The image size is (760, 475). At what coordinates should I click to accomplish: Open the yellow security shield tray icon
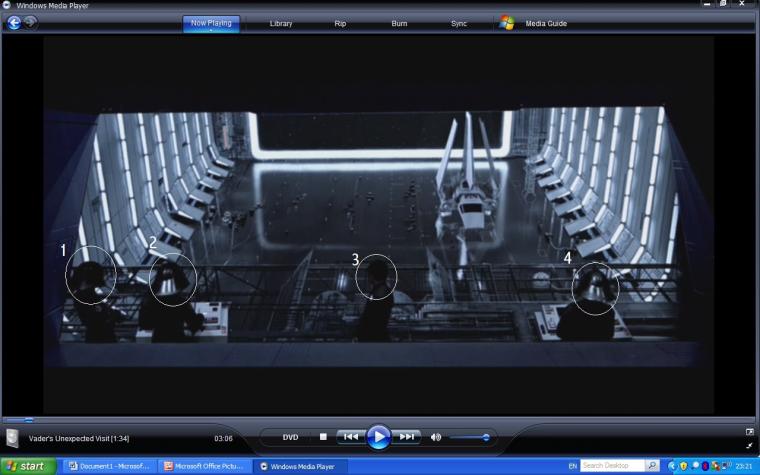pos(683,466)
